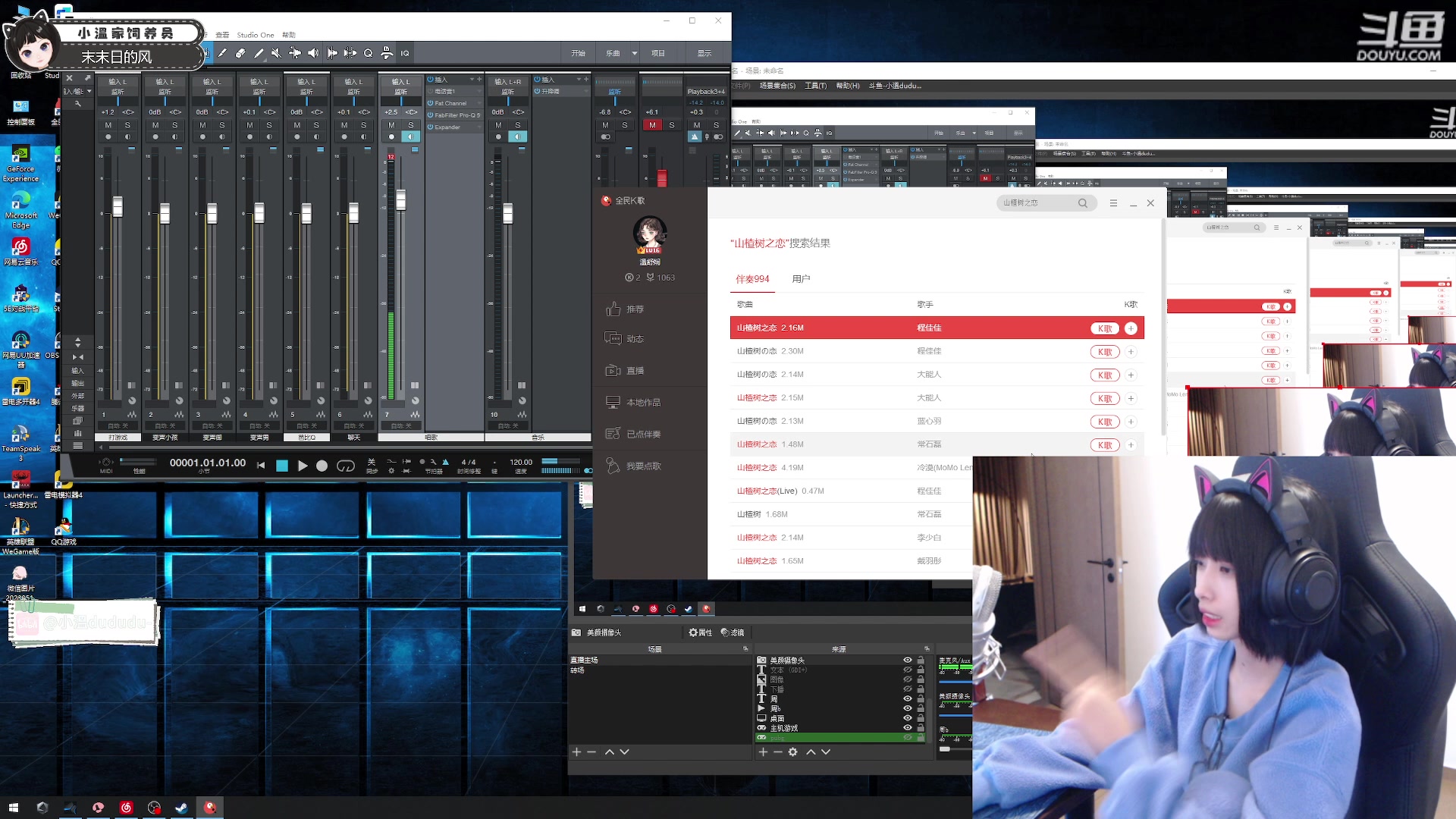Open 推荐 in the 全民K歌 sidebar
This screenshot has width=1456, height=819.
626,309
